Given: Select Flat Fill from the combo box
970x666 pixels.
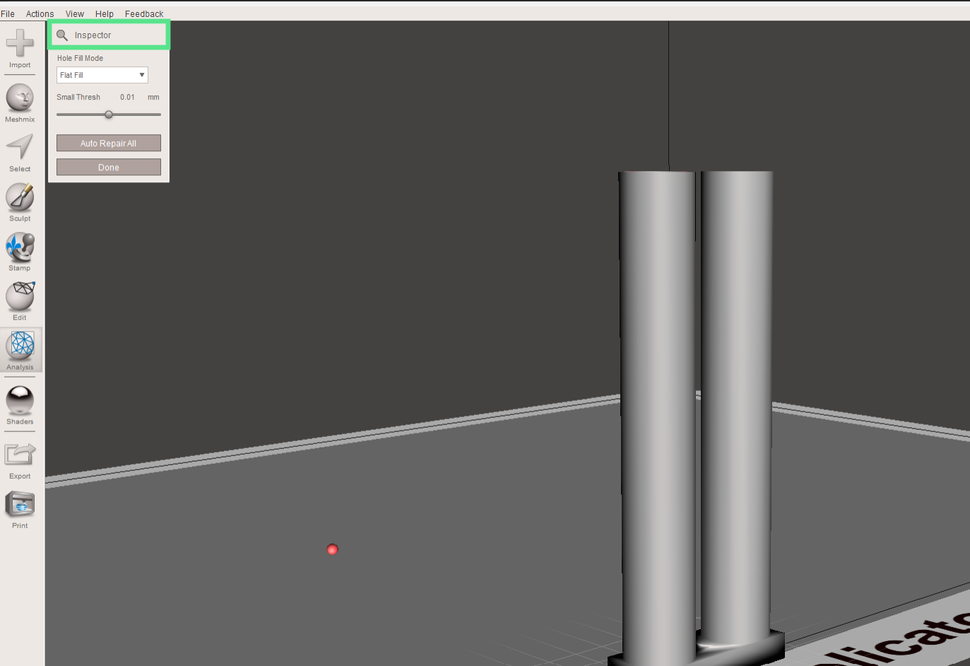Looking at the screenshot, I should point(101,74).
